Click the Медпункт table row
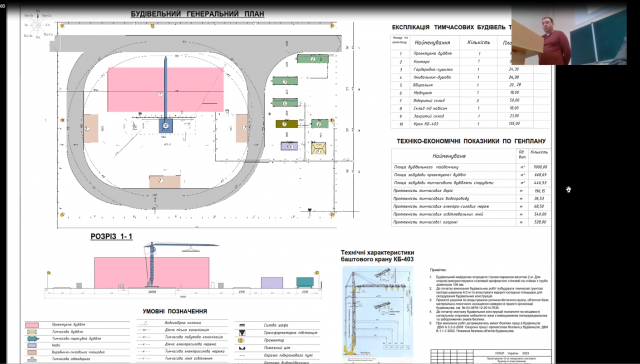 tap(470, 93)
